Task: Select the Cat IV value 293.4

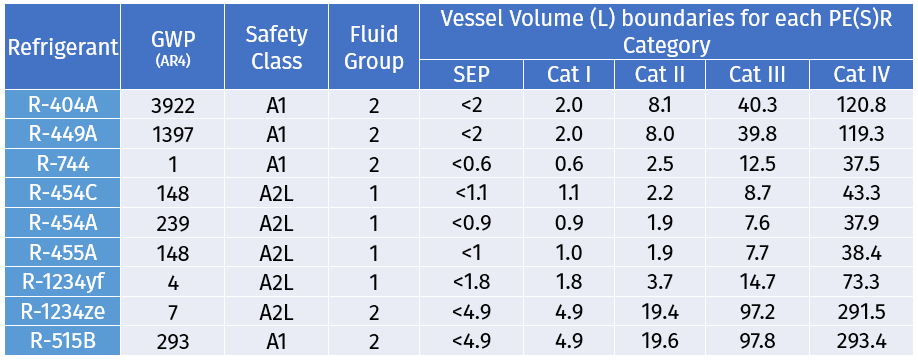Action: tap(862, 341)
